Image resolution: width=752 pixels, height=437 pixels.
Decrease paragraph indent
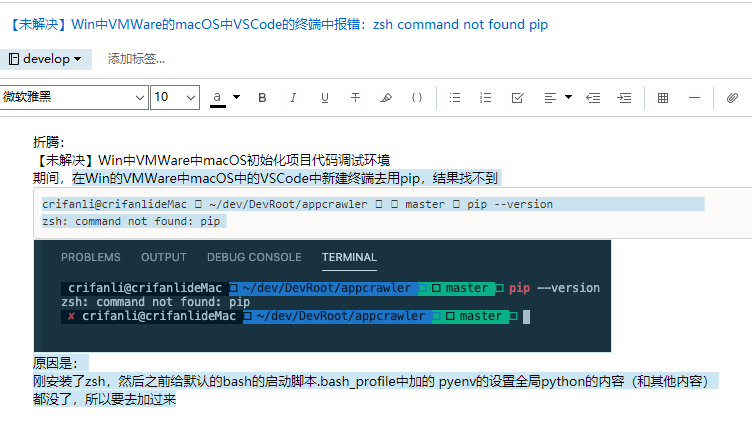tap(593, 98)
